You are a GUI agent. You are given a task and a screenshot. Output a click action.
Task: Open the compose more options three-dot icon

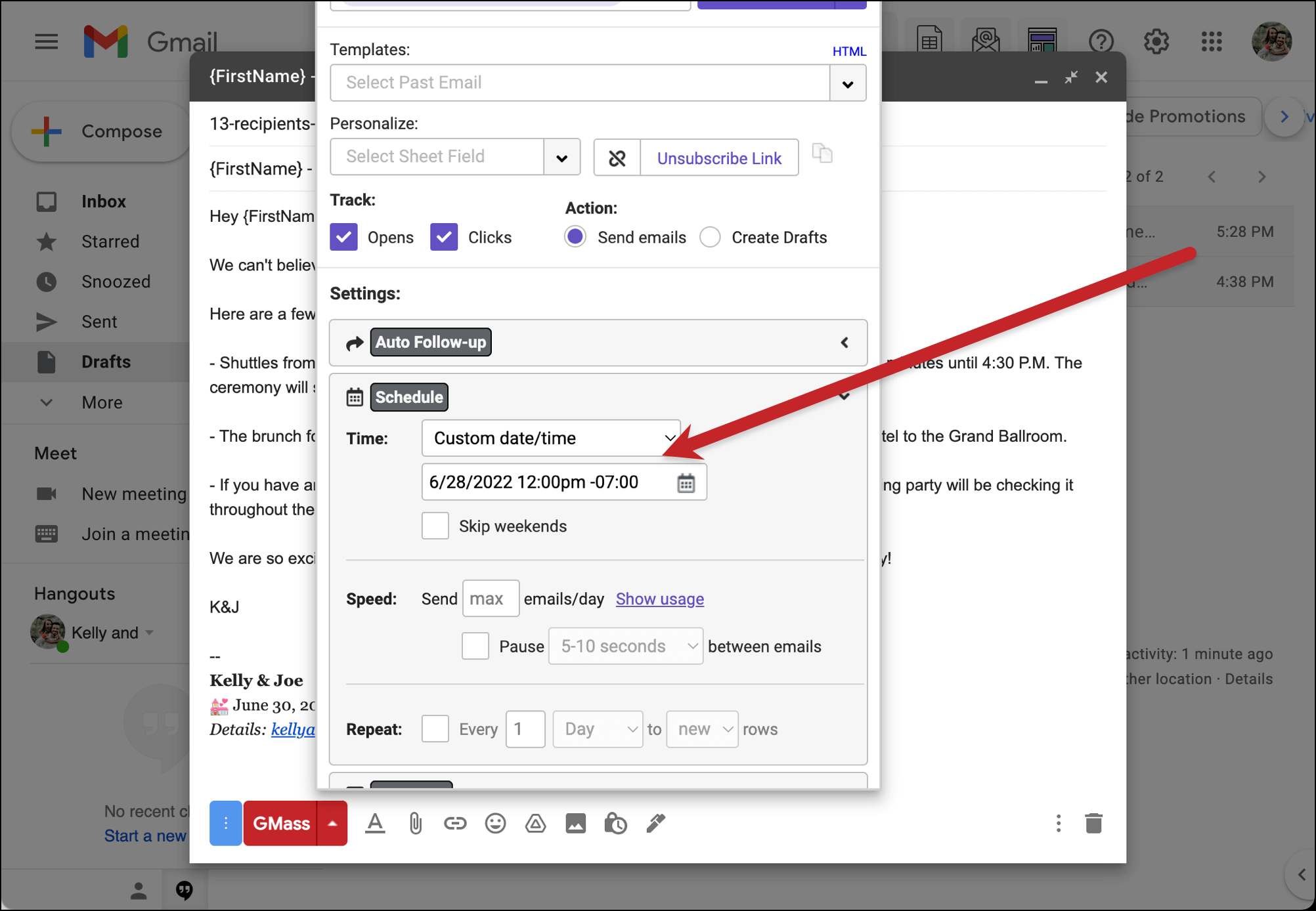click(1058, 823)
